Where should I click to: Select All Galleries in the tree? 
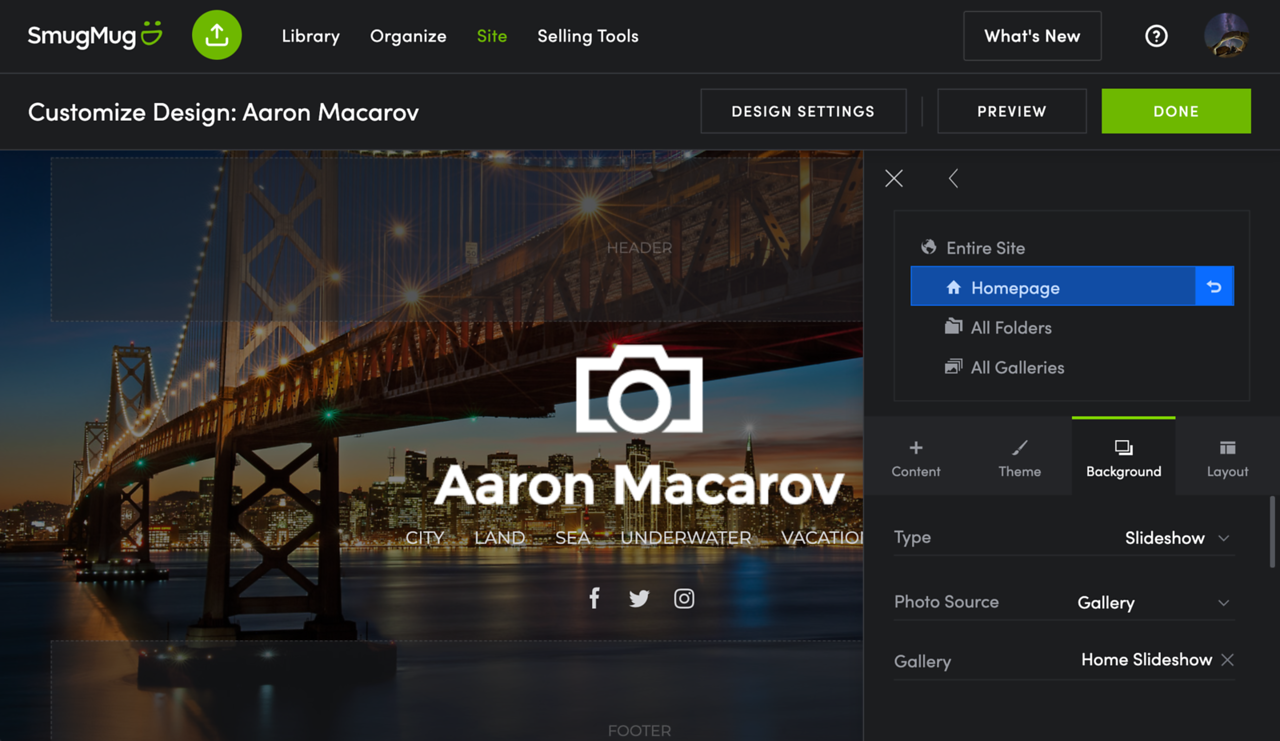point(1004,367)
